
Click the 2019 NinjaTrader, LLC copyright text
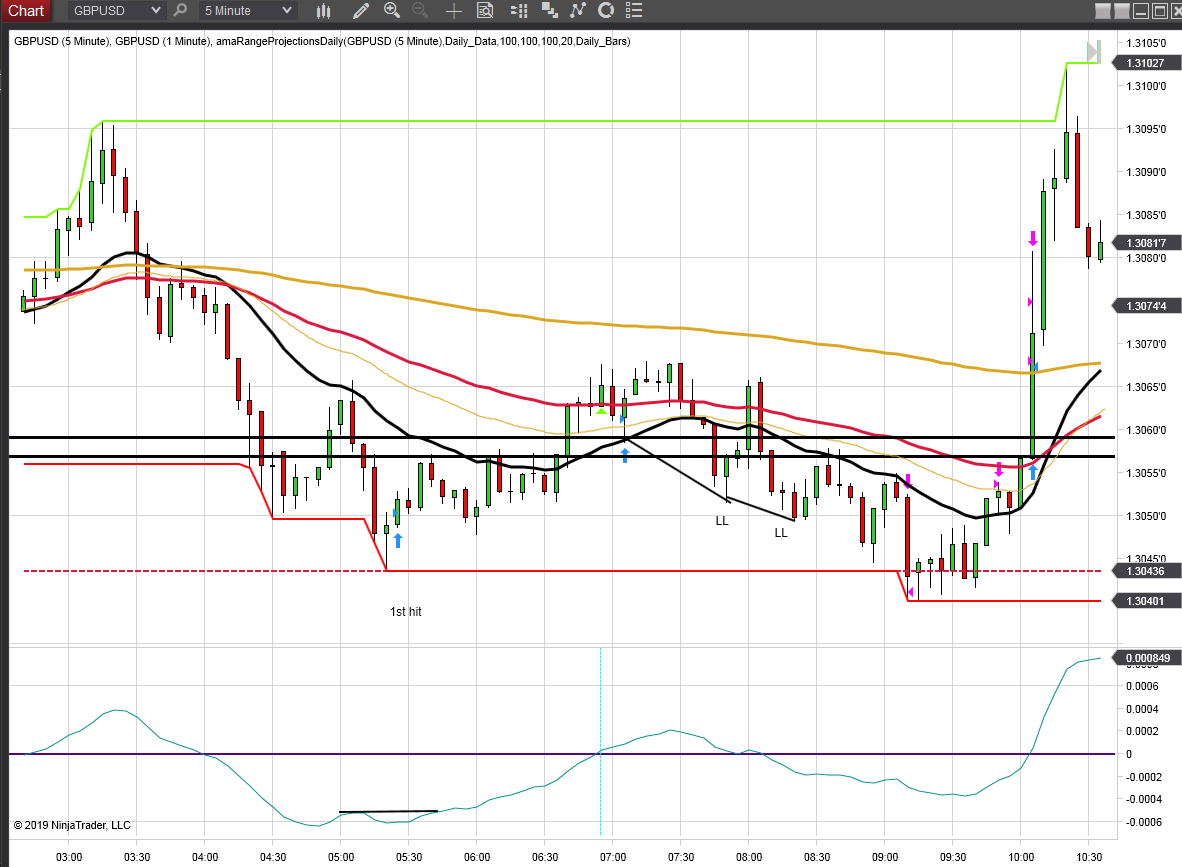(x=72, y=825)
